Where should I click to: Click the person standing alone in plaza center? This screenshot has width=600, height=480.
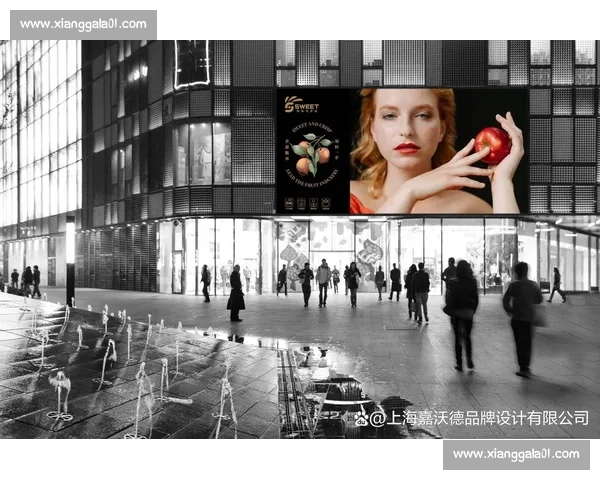[x=235, y=293]
